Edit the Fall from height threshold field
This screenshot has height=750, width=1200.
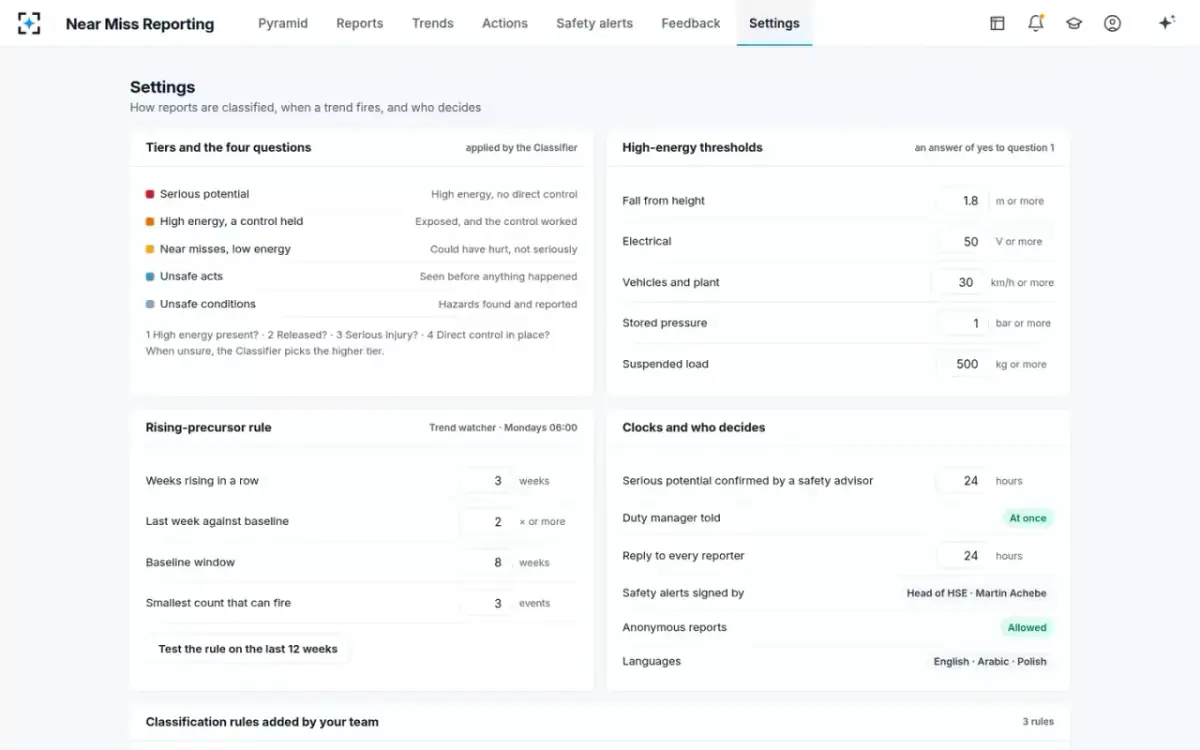click(x=962, y=201)
